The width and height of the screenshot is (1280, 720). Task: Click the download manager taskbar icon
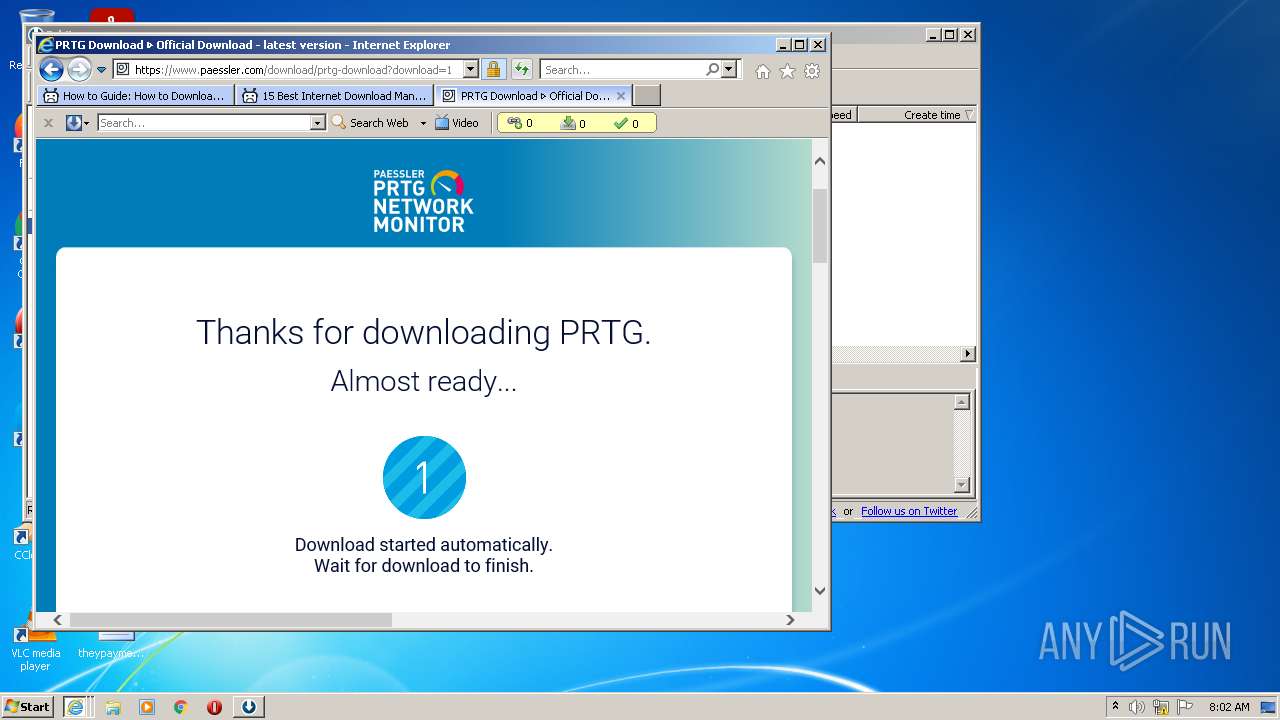pos(248,706)
